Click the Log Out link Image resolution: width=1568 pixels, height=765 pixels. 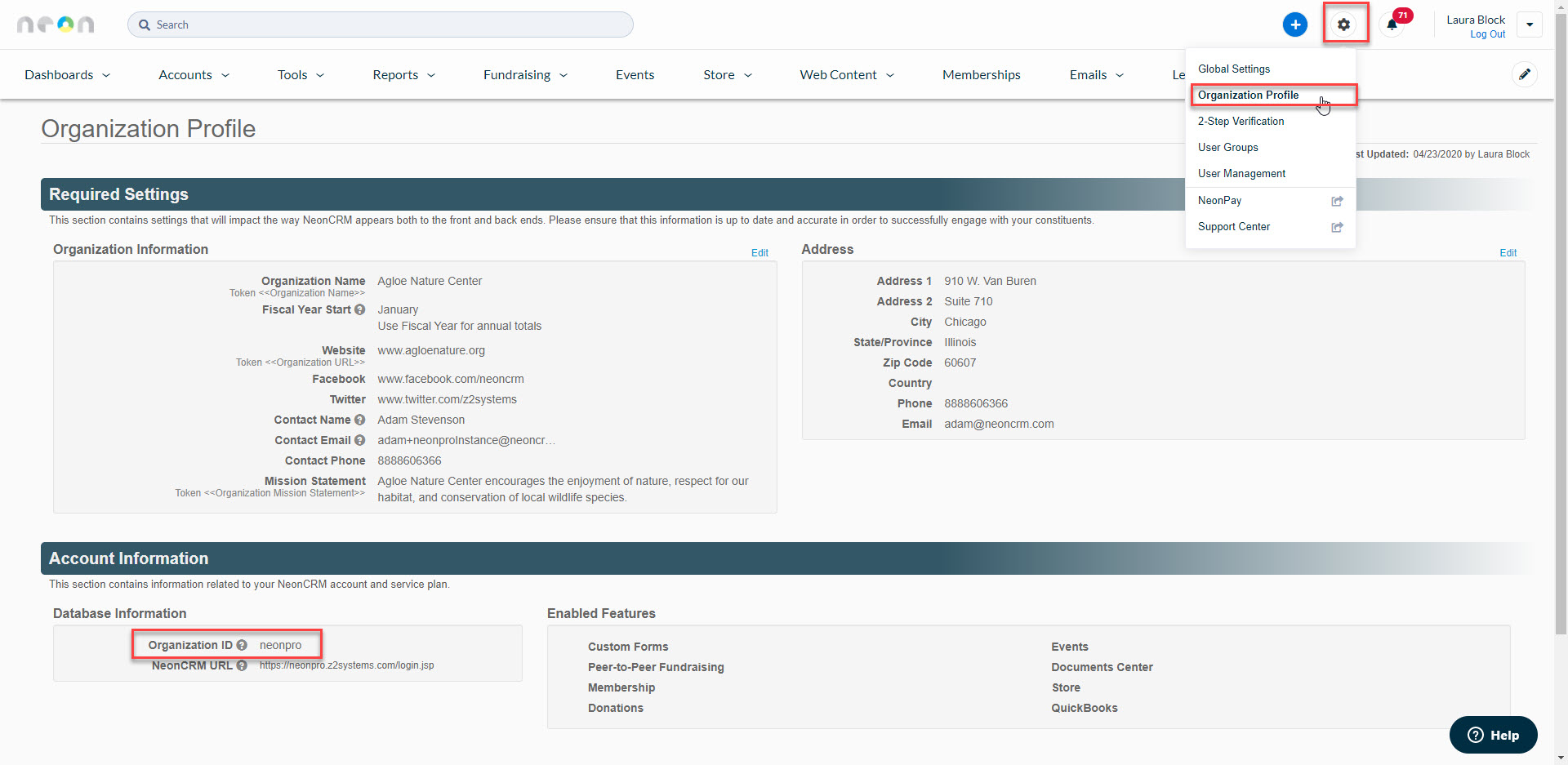click(x=1487, y=34)
